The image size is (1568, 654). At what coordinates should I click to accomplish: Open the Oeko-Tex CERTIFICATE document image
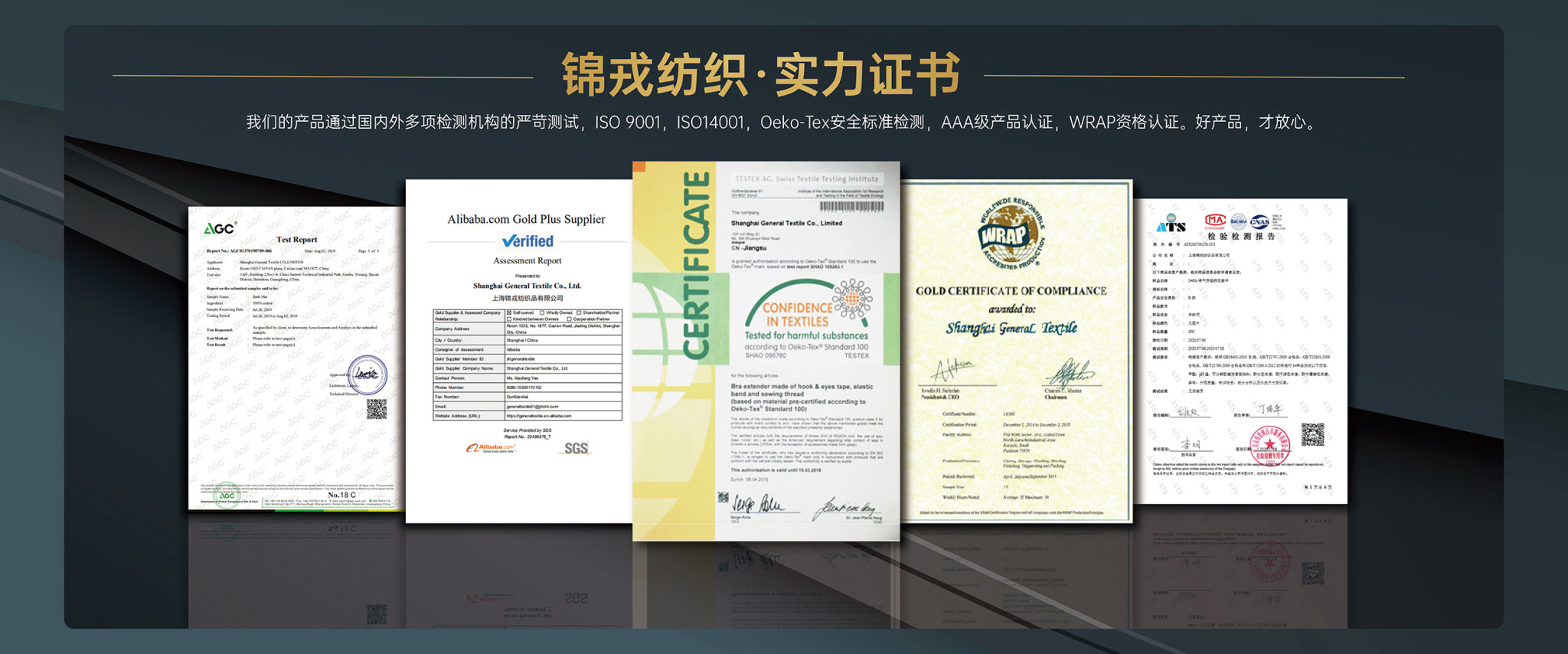766,351
